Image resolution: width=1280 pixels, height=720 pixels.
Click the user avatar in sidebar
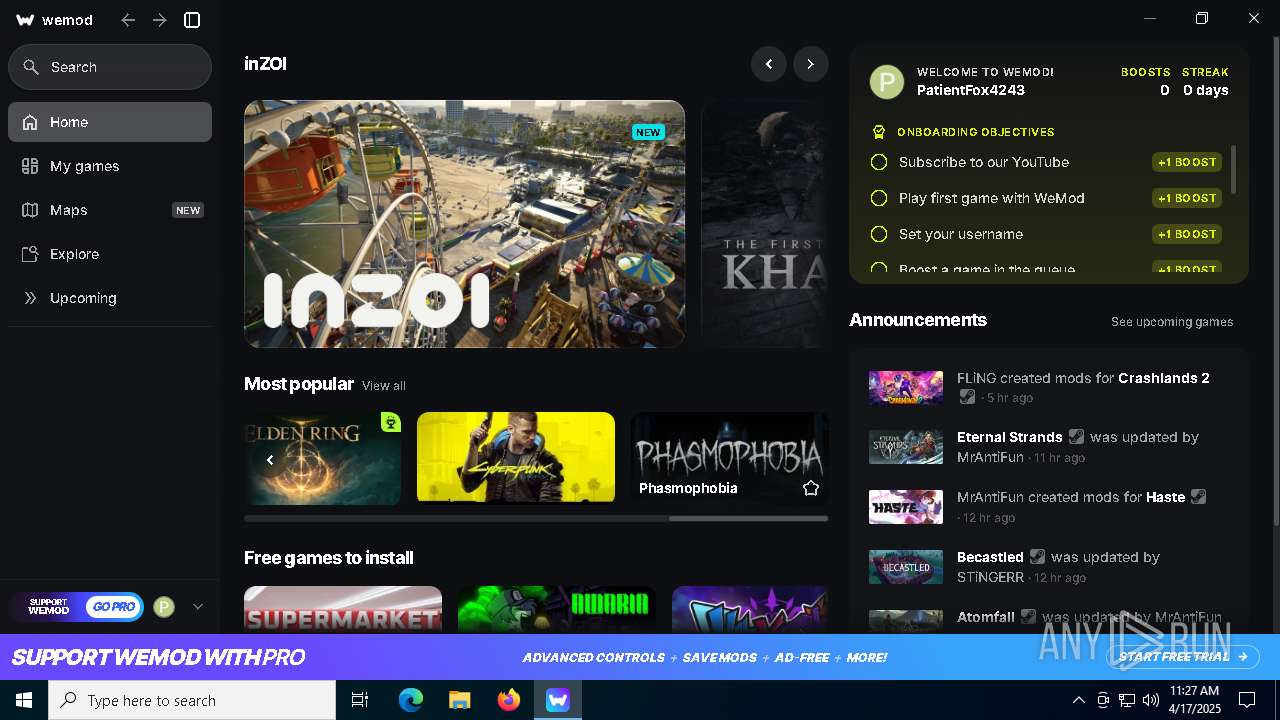[164, 607]
